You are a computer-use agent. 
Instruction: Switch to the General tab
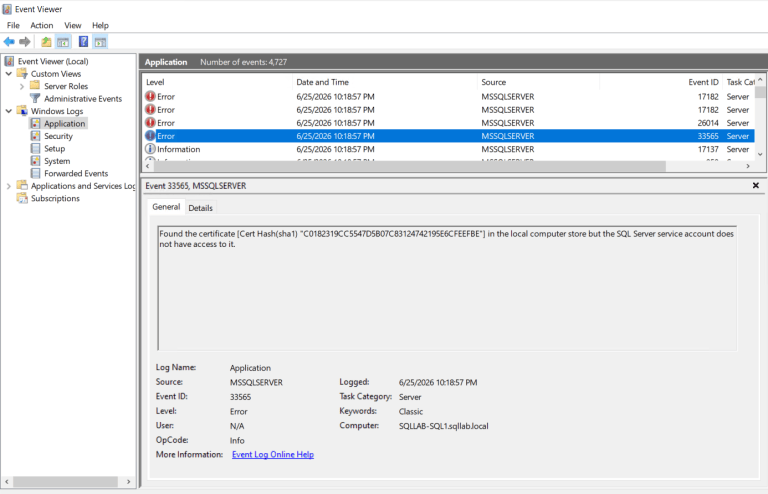click(x=166, y=207)
